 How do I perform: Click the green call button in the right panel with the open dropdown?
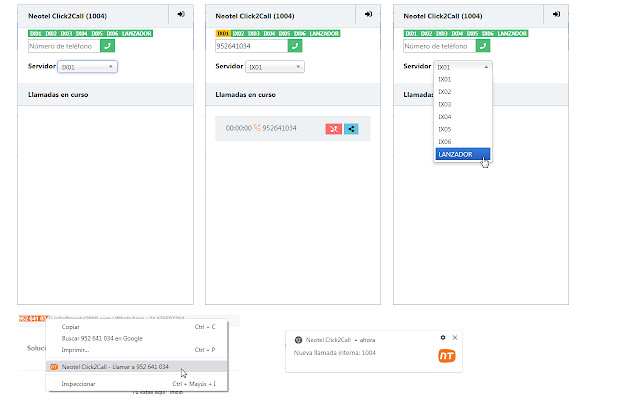click(x=483, y=46)
